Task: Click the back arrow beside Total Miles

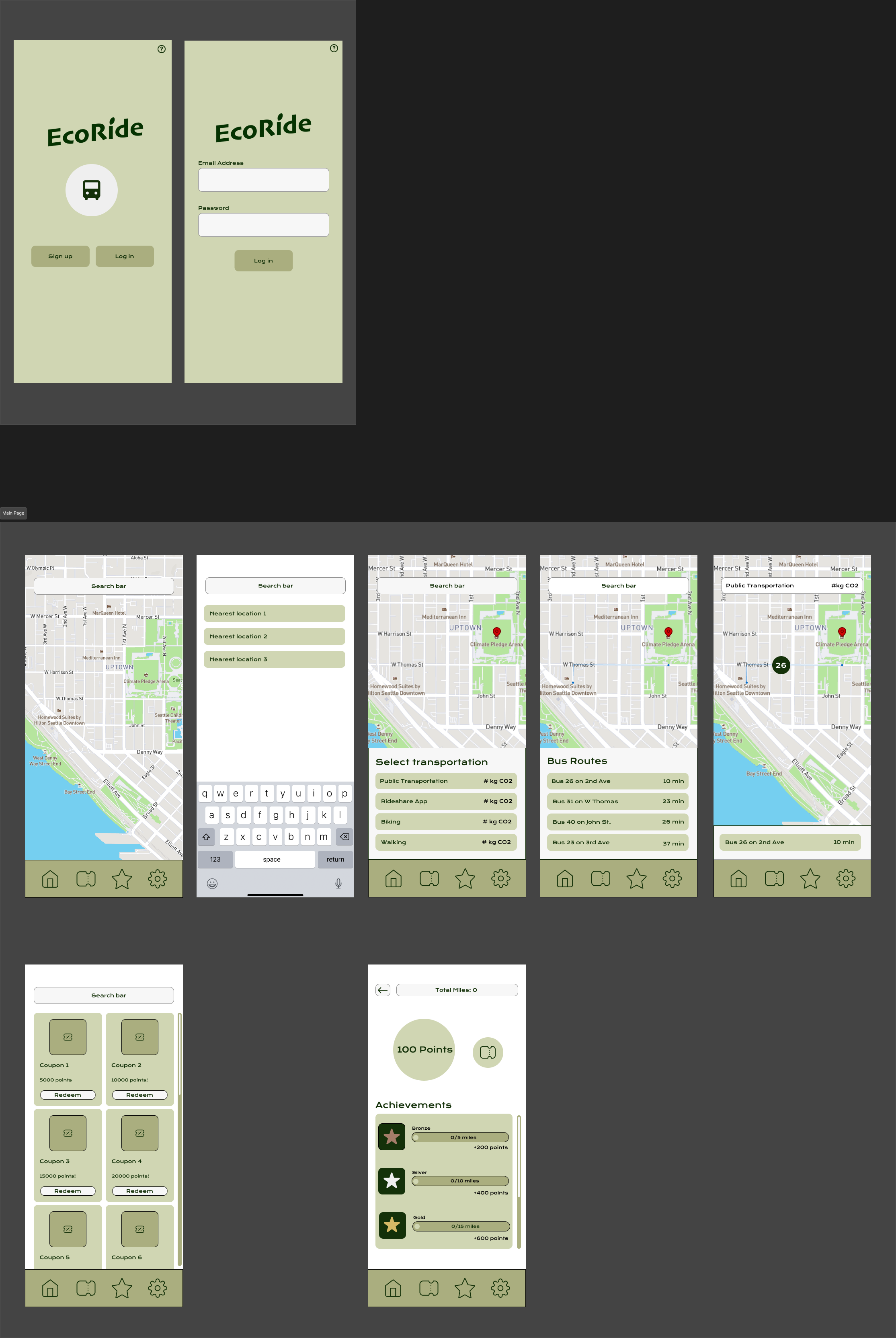Action: tap(383, 990)
